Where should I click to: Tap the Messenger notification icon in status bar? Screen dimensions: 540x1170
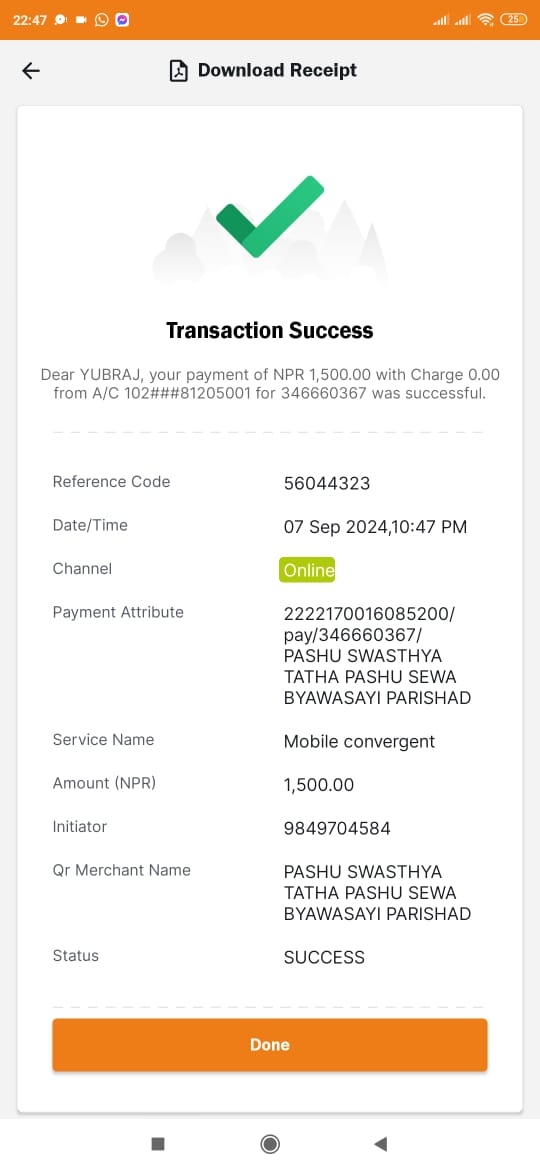[122, 20]
